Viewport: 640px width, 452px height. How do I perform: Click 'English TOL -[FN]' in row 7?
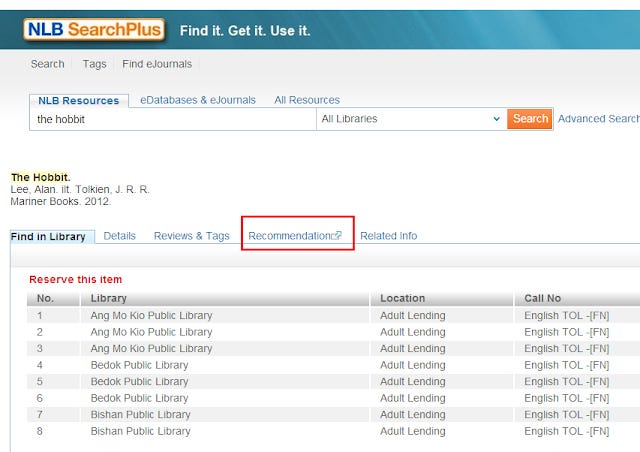tap(567, 414)
